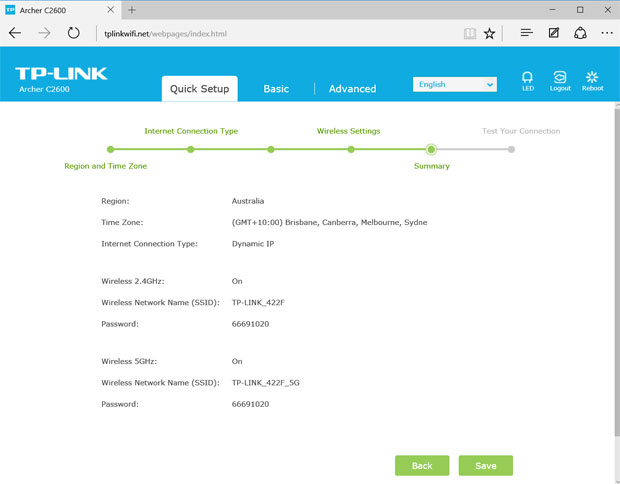Click the 2.4GHz password 66691020
The image size is (620, 484).
click(x=250, y=324)
